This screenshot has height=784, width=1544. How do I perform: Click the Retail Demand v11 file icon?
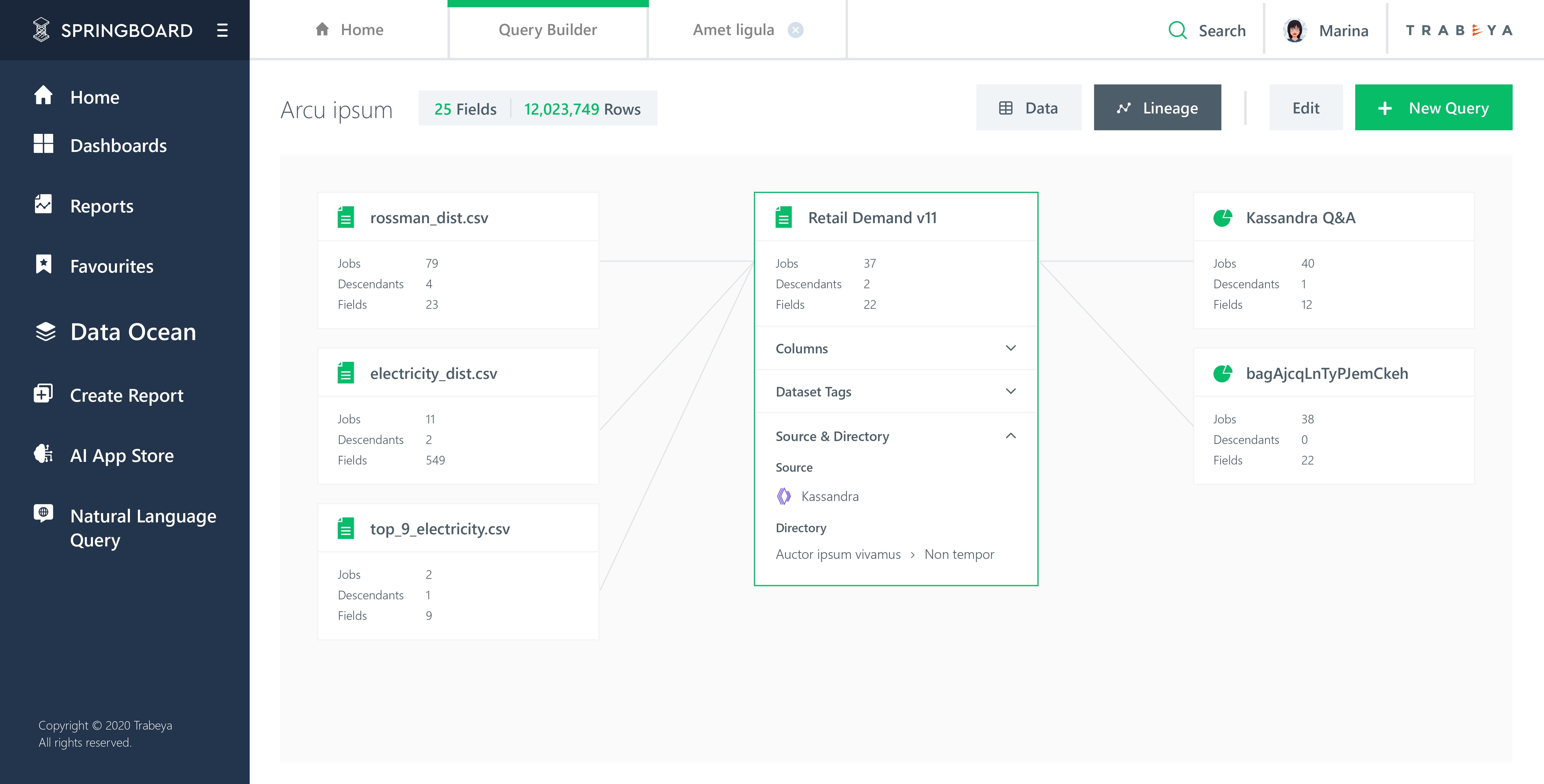[x=783, y=217]
